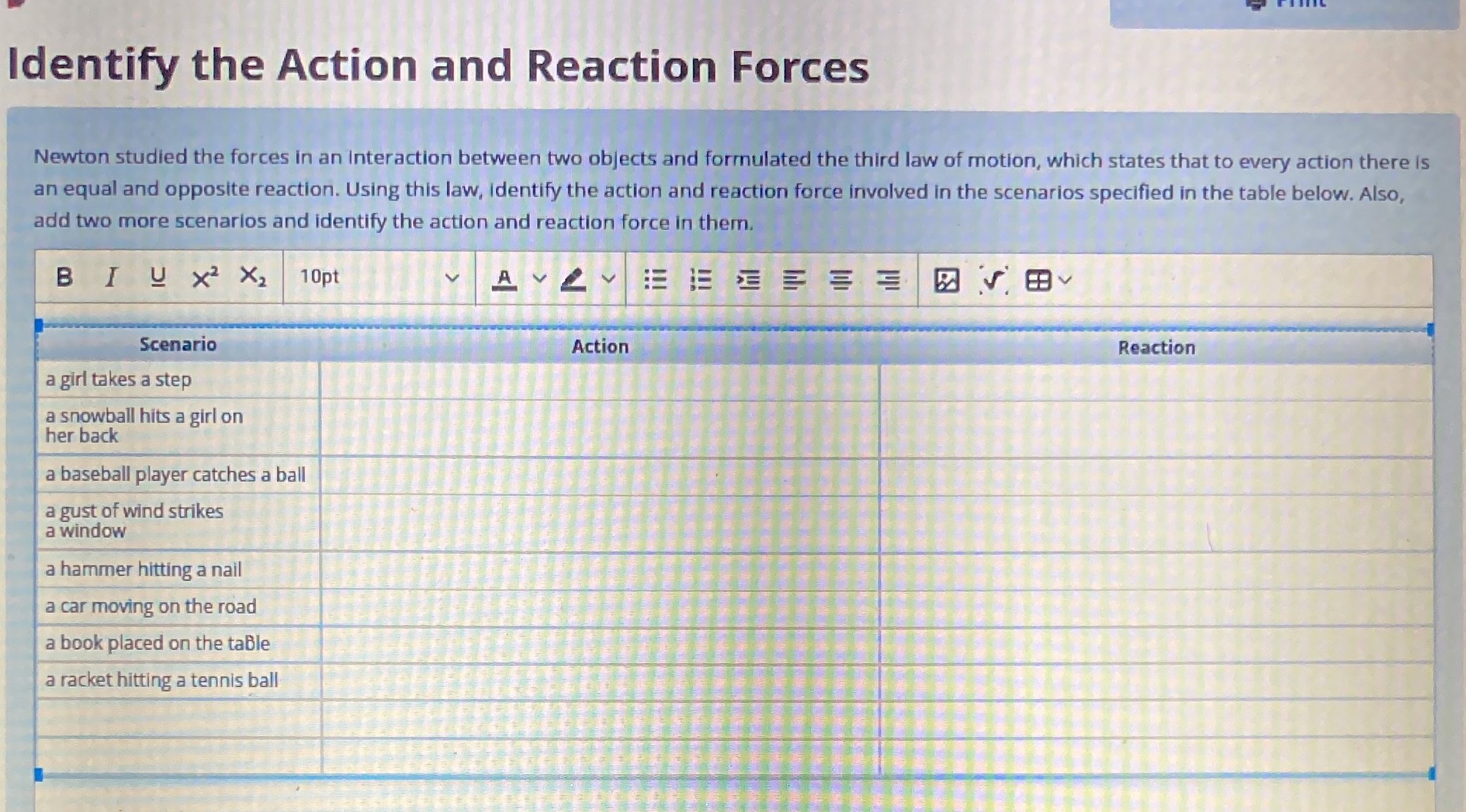Click the insert table icon
Image resolution: width=1466 pixels, height=812 pixels.
pyautogui.click(x=1038, y=280)
